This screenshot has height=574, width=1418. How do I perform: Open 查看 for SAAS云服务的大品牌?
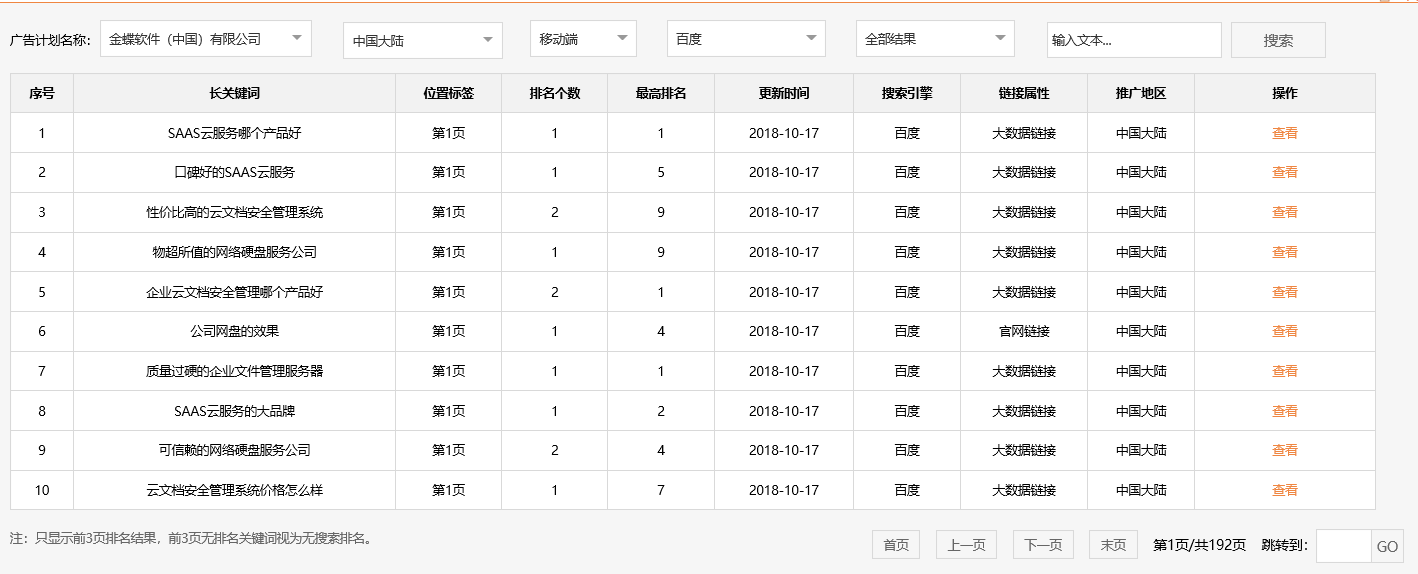1285,411
